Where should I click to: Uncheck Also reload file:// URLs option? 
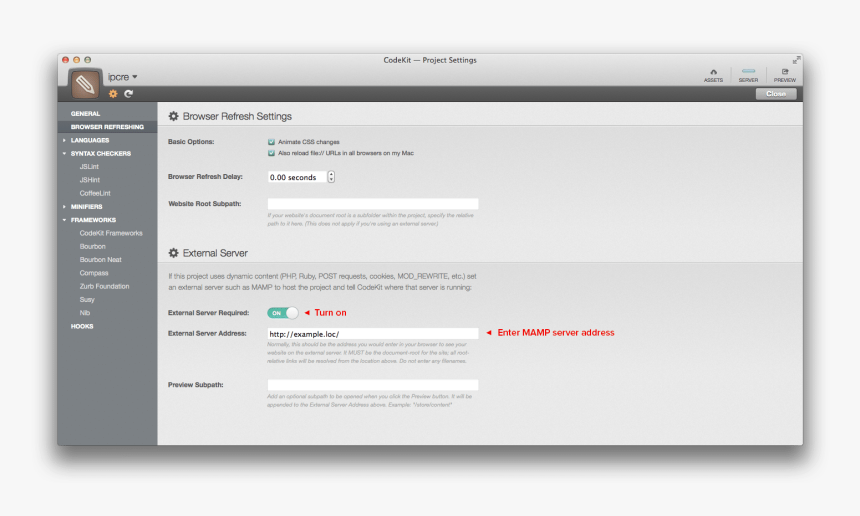pos(271,153)
